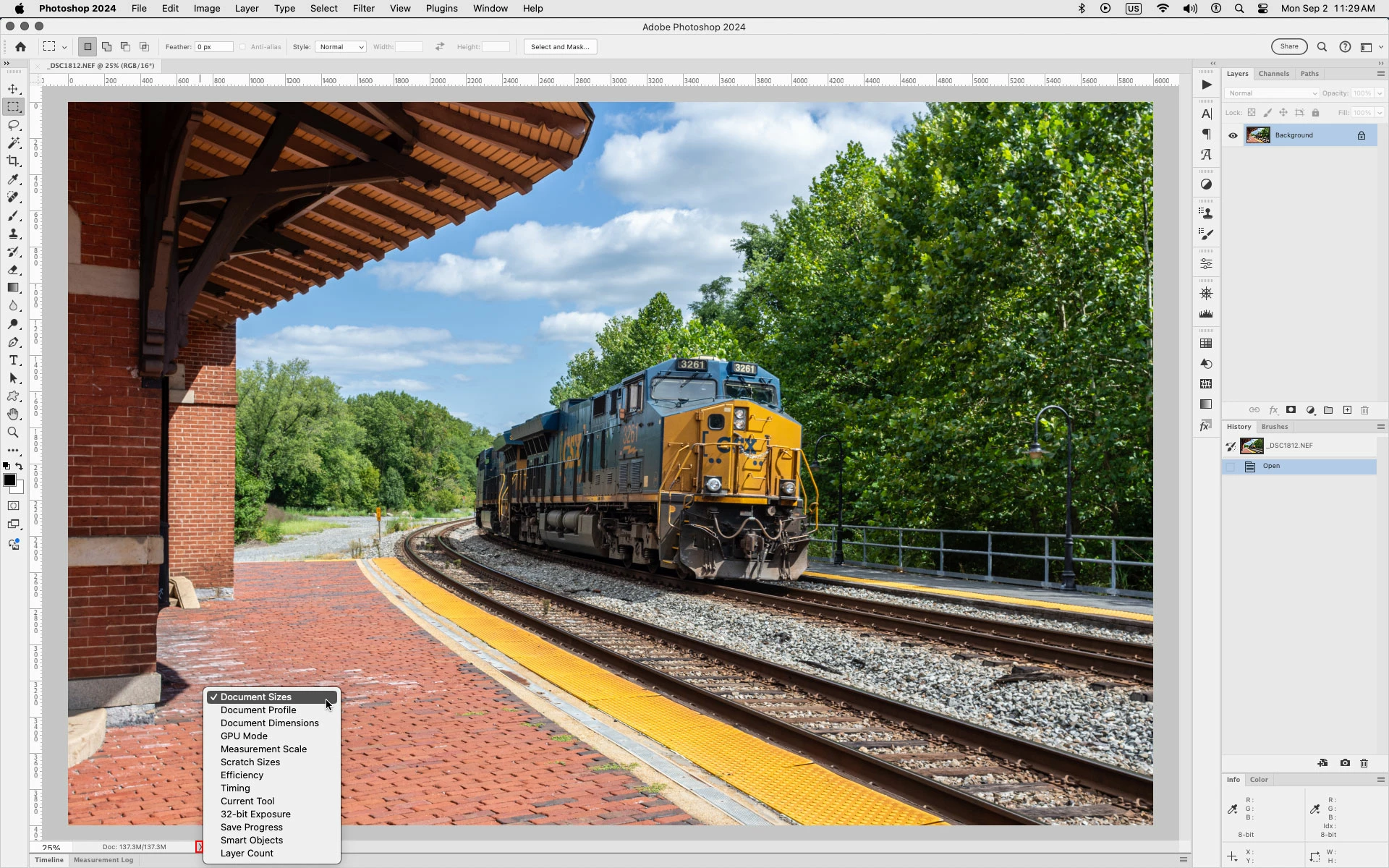Create a new layer with plus icon
Viewport: 1389px width, 868px height.
coord(1347,410)
